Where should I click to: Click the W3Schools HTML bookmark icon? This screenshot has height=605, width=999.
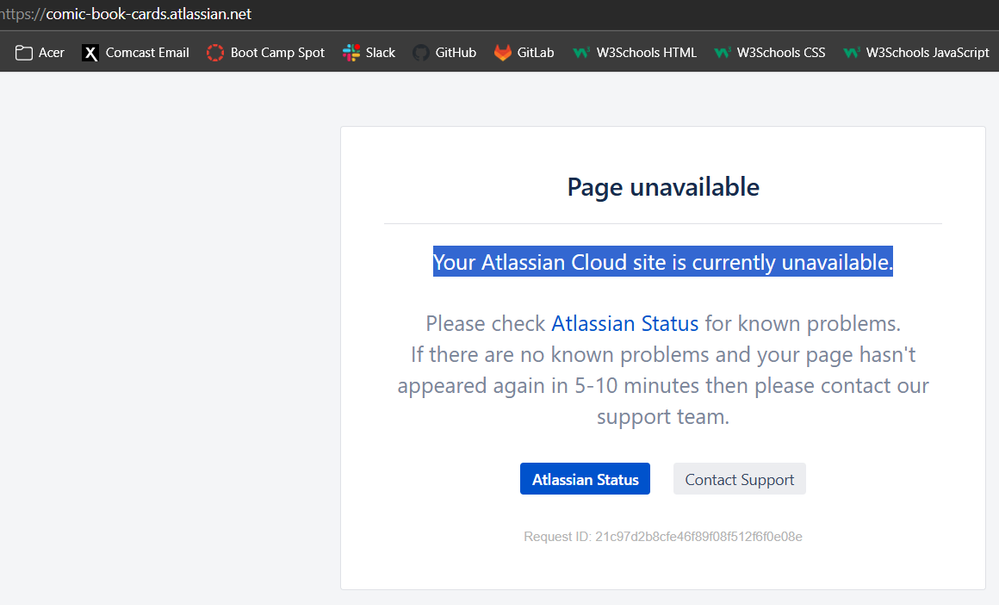[582, 52]
